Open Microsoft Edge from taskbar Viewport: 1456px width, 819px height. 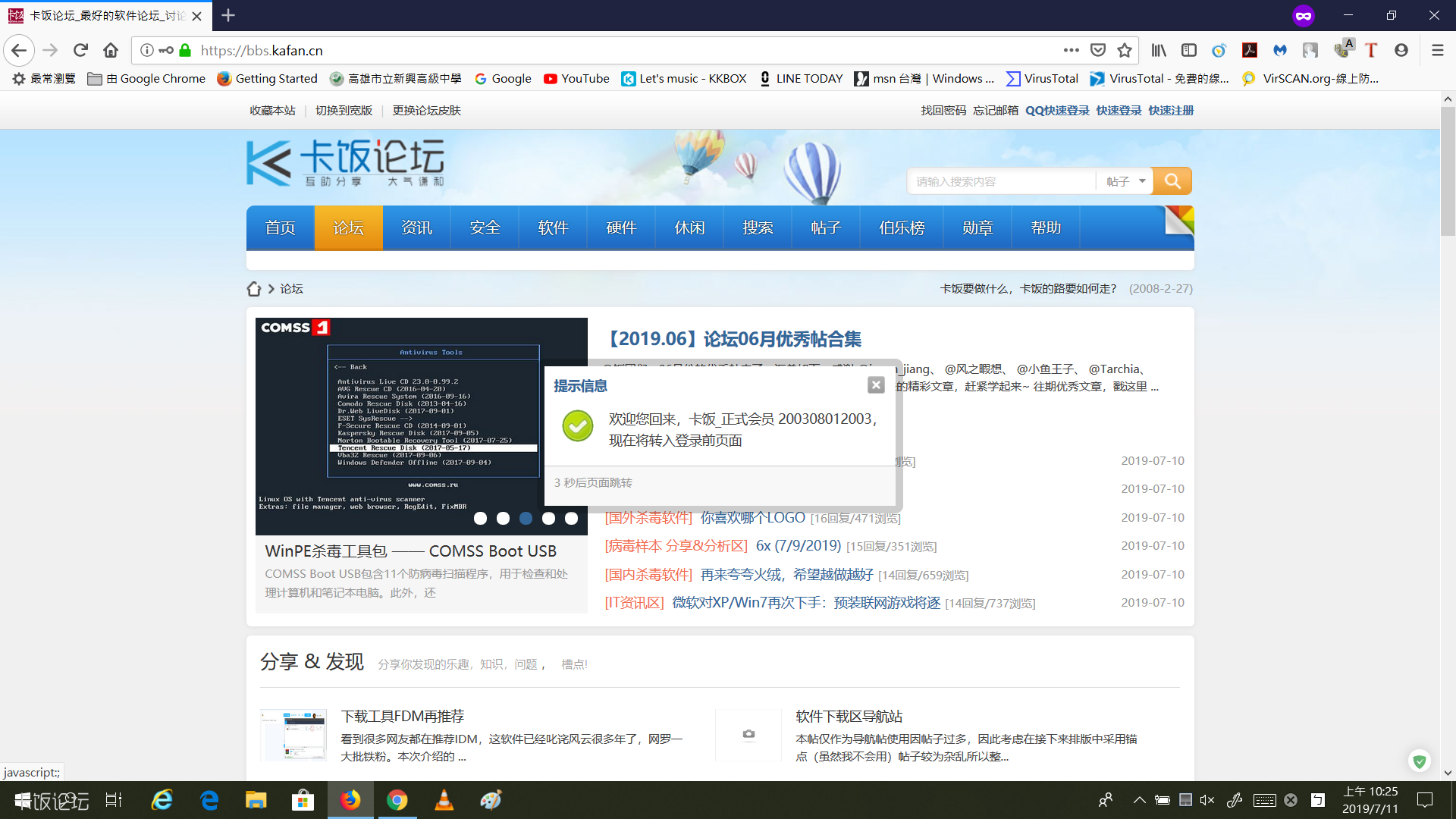pos(209,800)
